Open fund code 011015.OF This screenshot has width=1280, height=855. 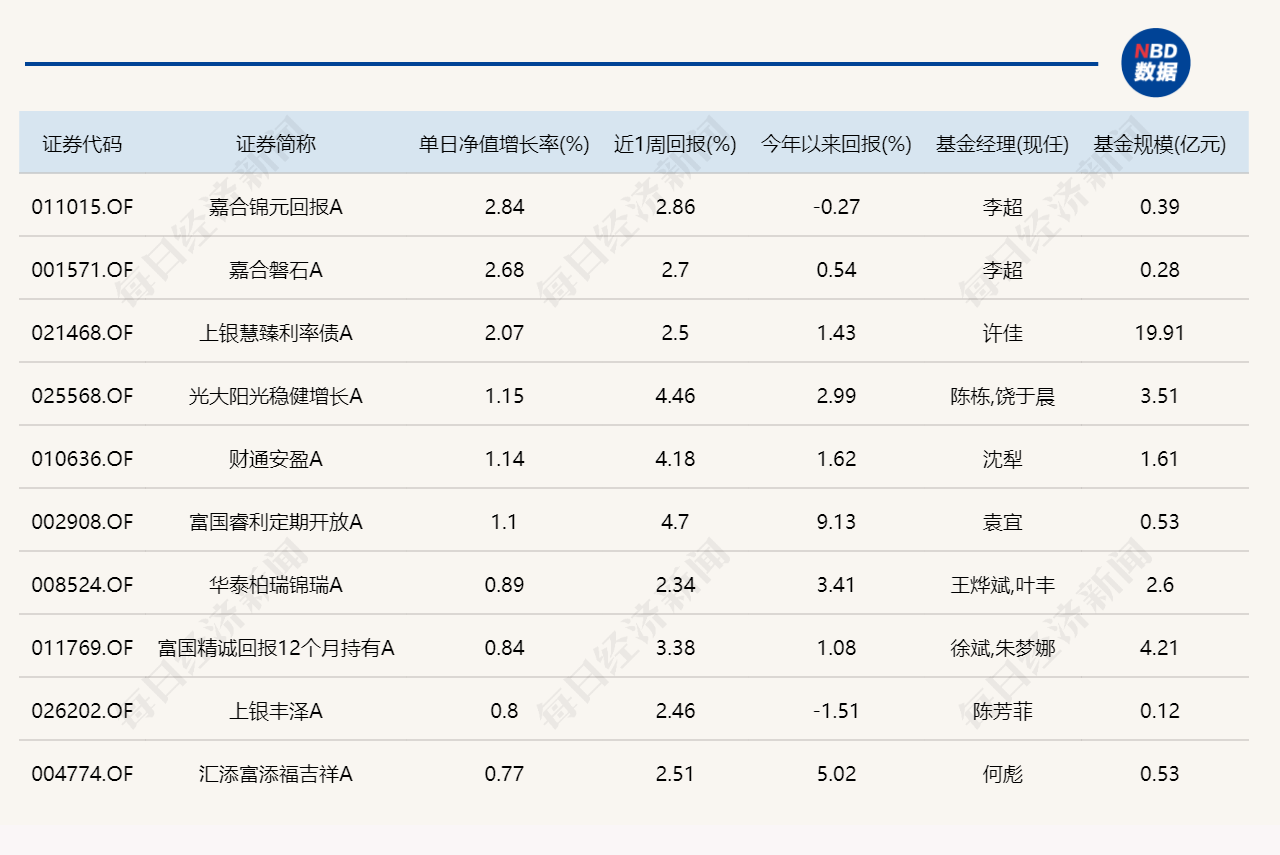click(x=82, y=207)
